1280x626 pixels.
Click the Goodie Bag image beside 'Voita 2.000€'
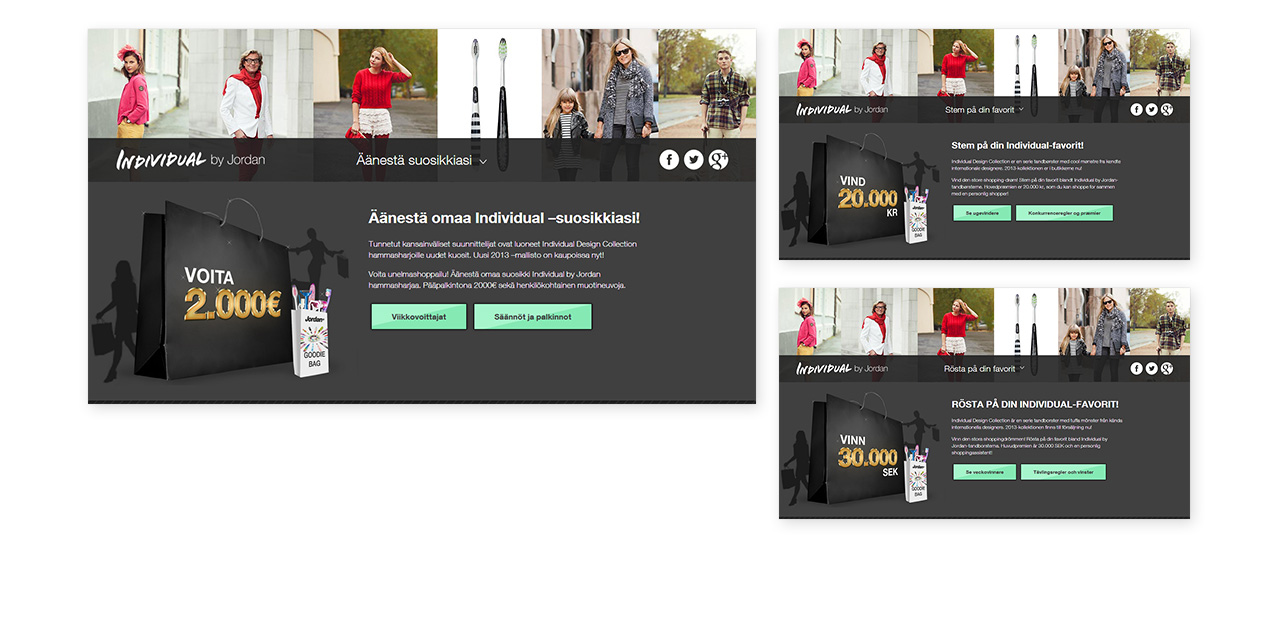point(309,330)
